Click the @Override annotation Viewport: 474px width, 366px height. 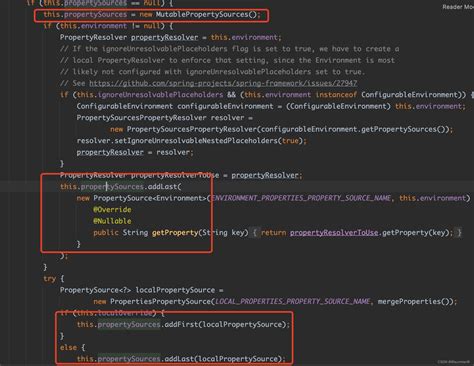[112, 210]
